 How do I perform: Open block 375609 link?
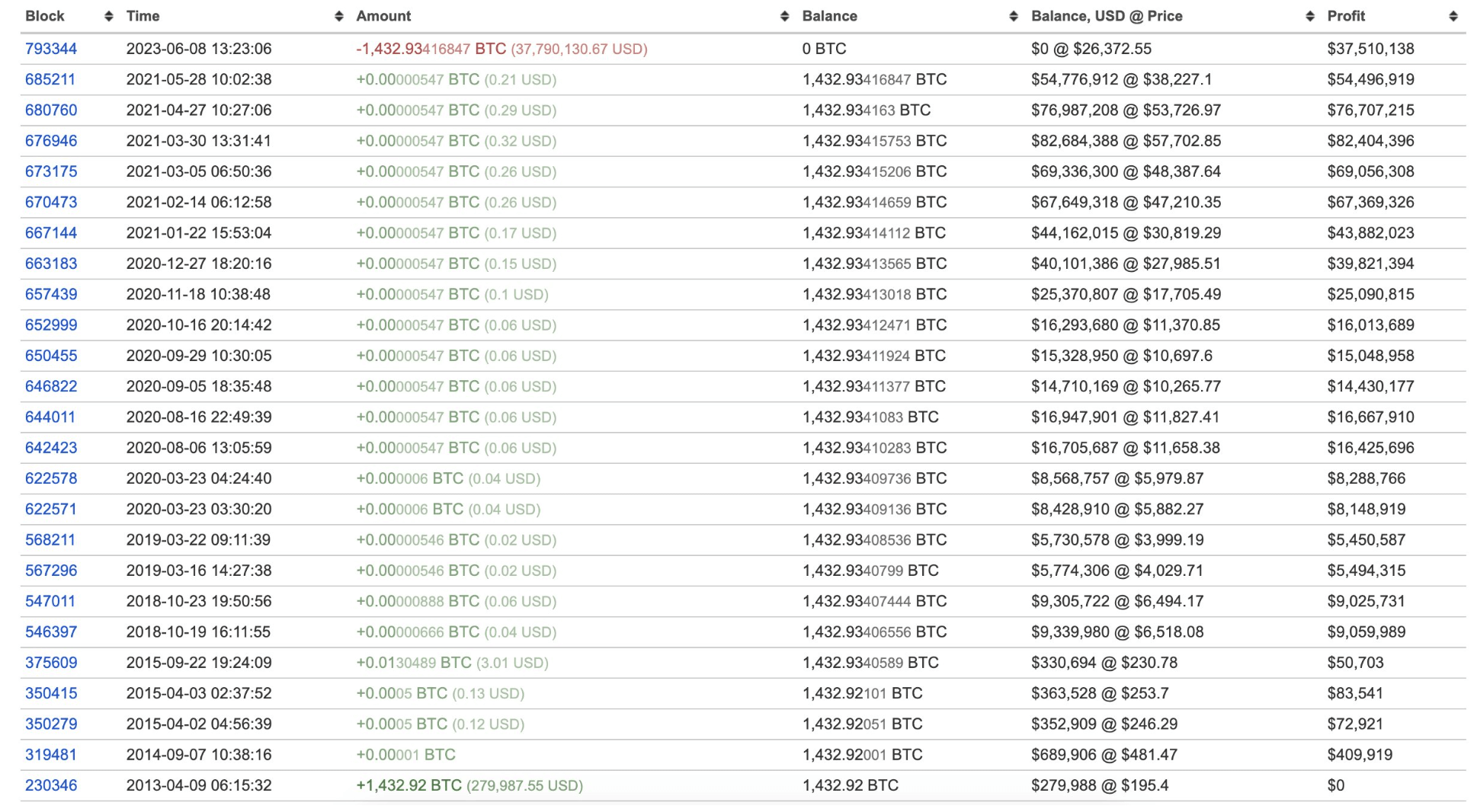(51, 663)
